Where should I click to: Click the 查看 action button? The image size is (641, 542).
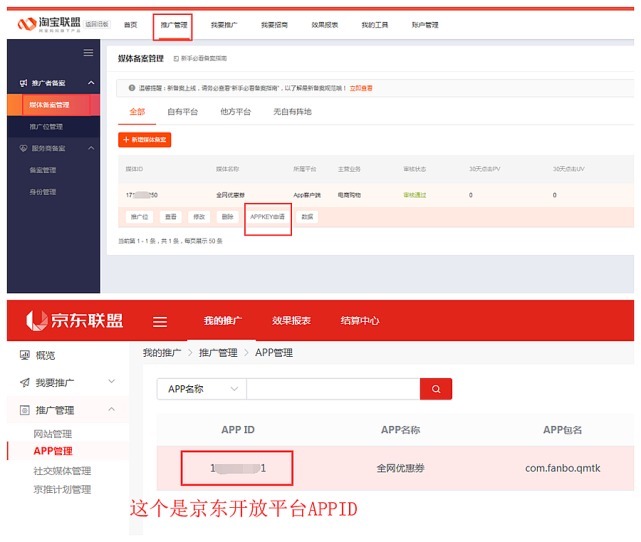tap(170, 217)
